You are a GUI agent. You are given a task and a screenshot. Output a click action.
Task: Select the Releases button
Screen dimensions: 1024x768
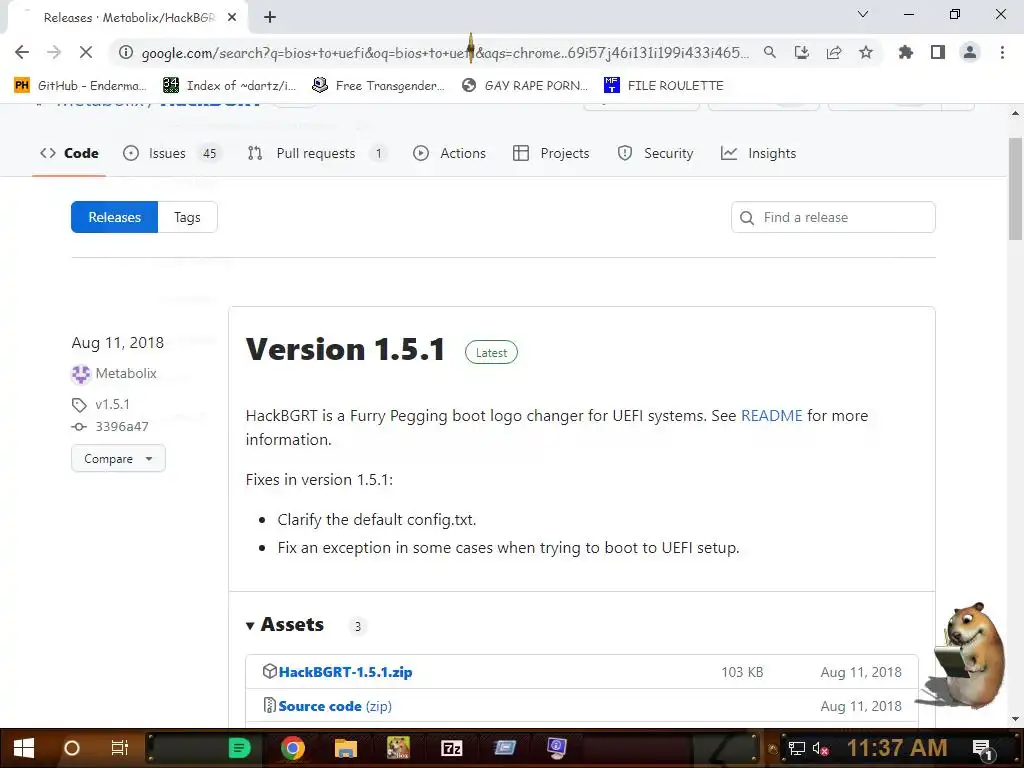(114, 217)
